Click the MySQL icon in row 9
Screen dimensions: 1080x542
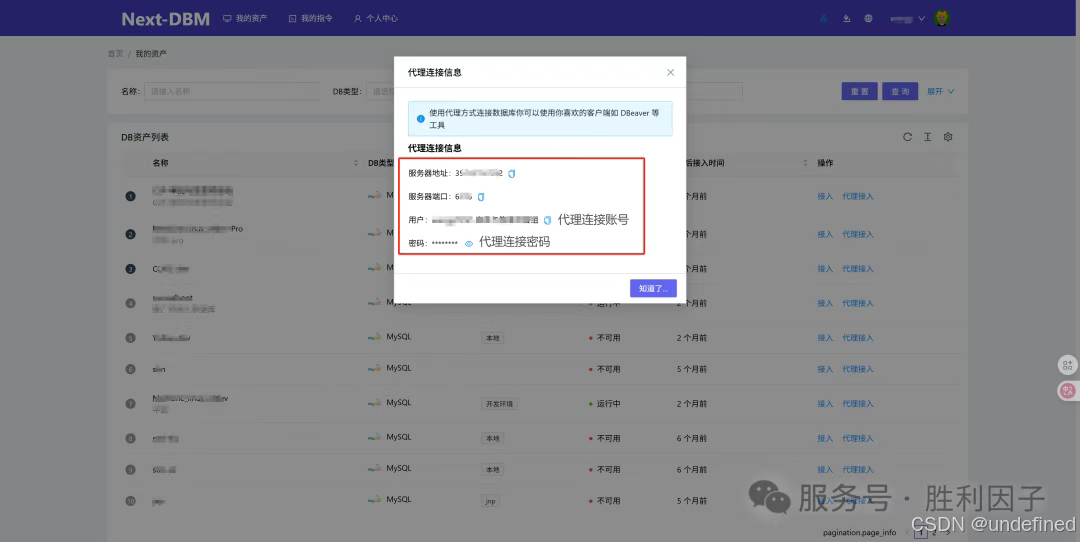pos(375,468)
